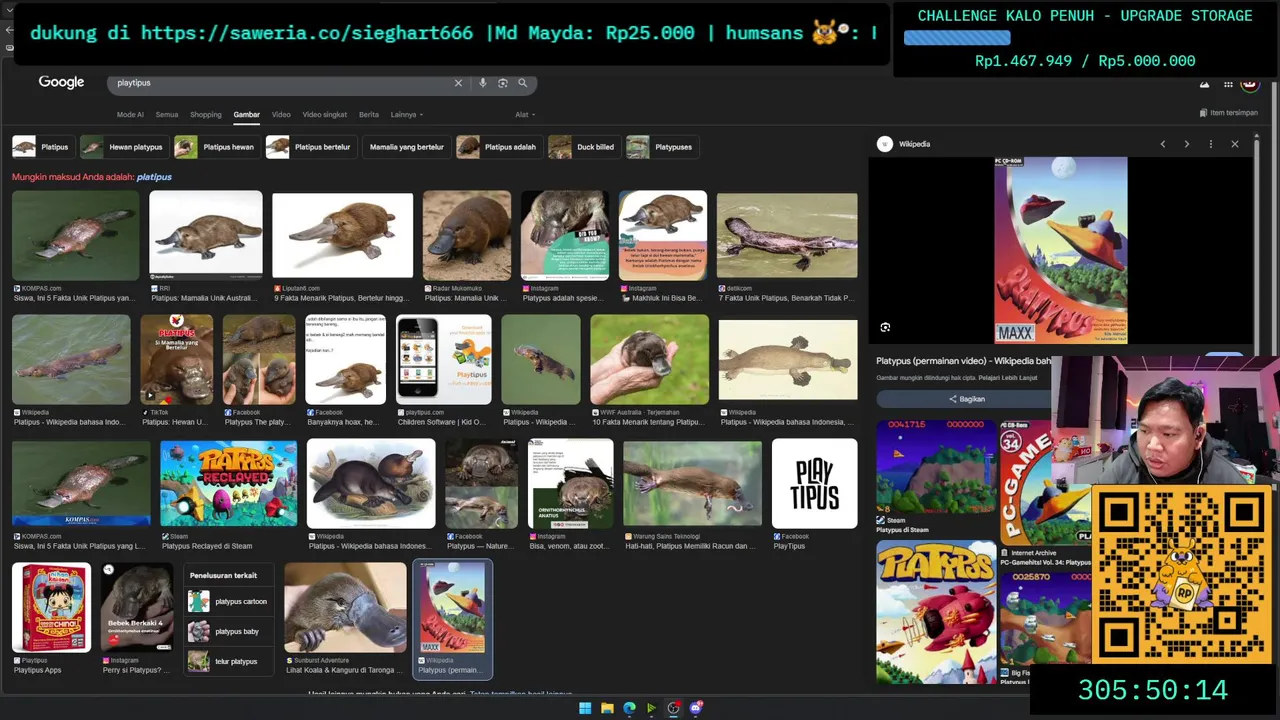
Task: Click Pelajari Lebih Lanjut link
Action: pos(1009,378)
